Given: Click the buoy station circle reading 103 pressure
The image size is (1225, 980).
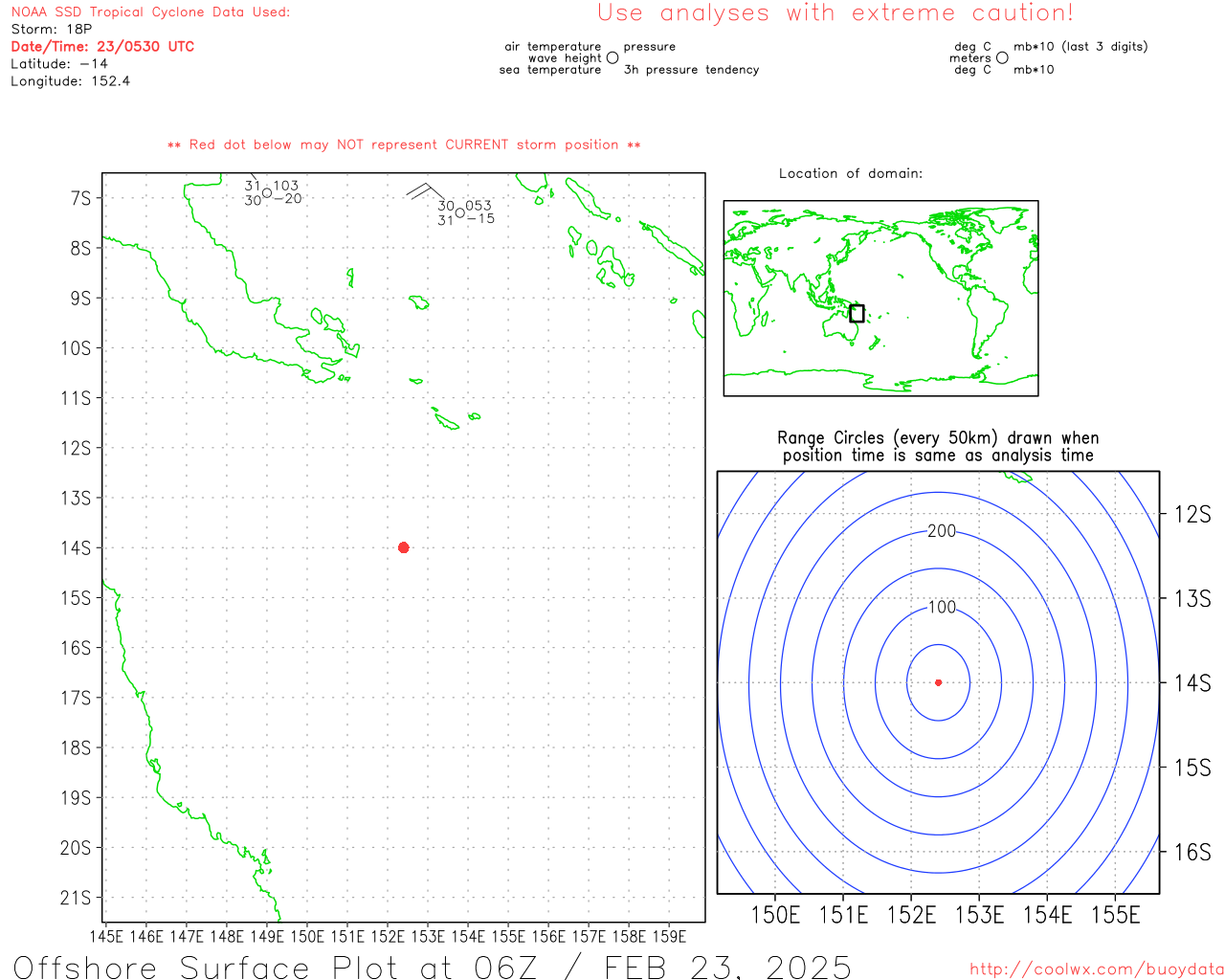Looking at the screenshot, I should click(x=267, y=192).
